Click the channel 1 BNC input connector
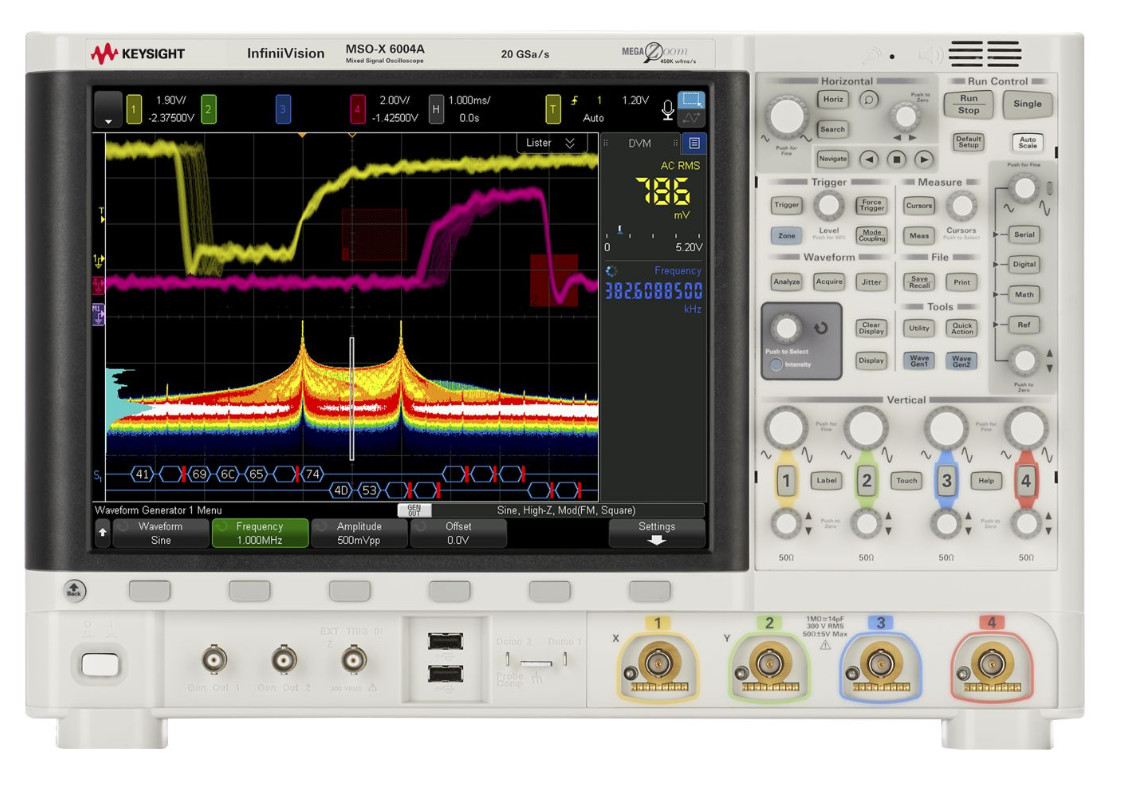 click(658, 664)
